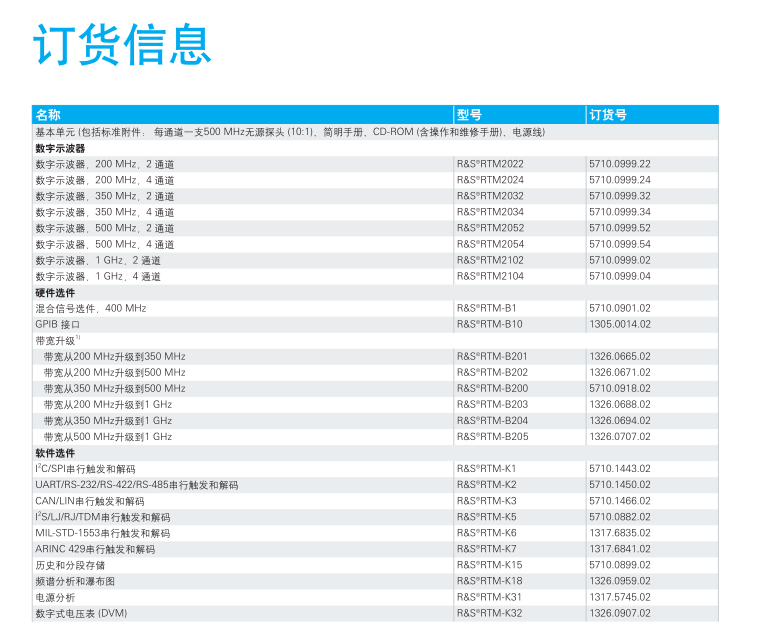Click order number 1326.0907.02

[620, 613]
